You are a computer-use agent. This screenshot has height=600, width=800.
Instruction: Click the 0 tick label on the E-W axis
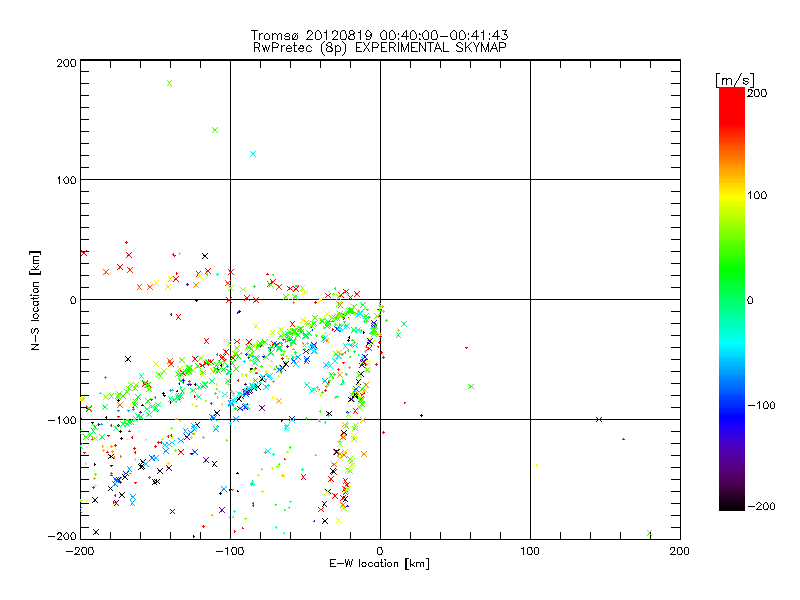(x=380, y=551)
